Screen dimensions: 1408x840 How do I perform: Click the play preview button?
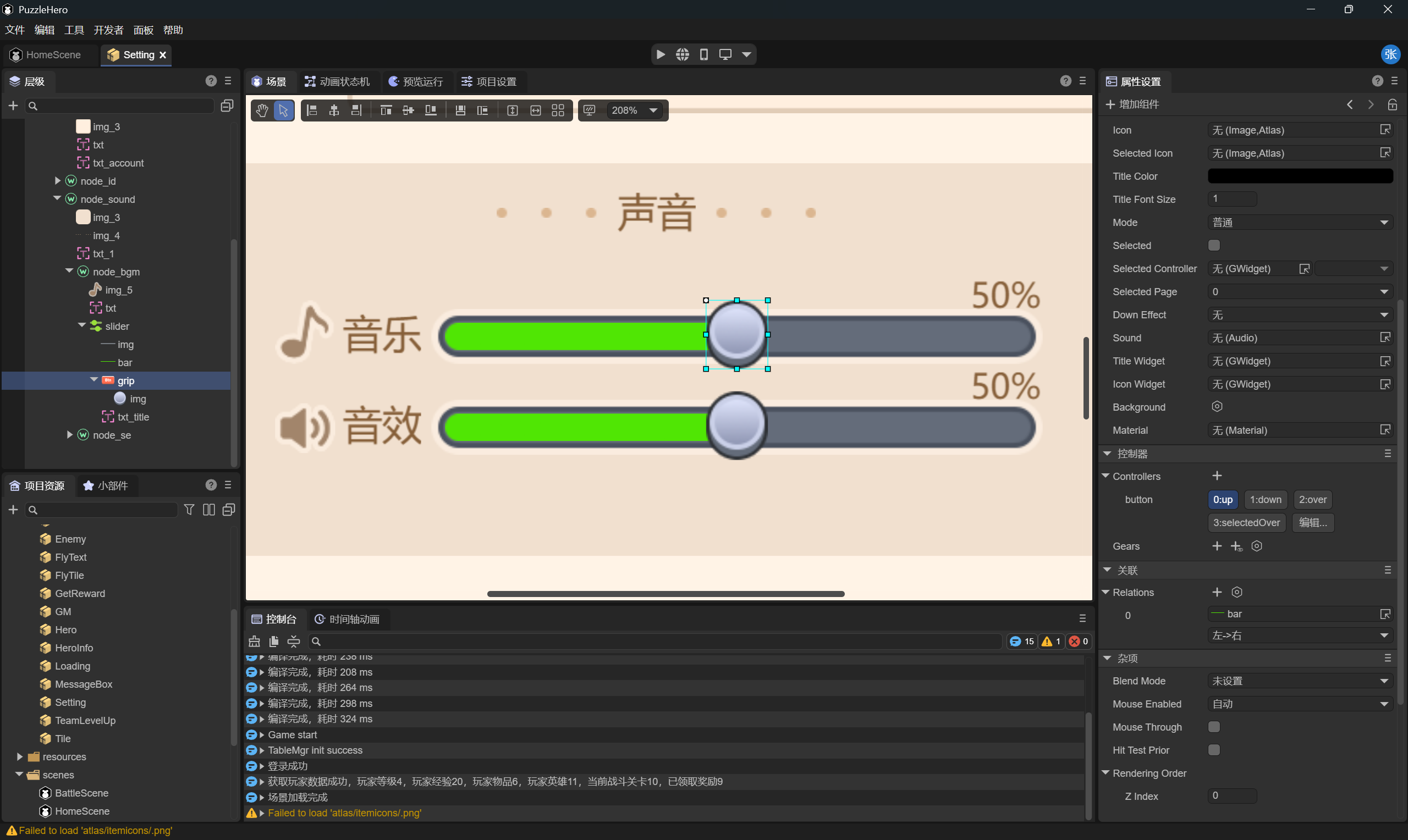660,54
